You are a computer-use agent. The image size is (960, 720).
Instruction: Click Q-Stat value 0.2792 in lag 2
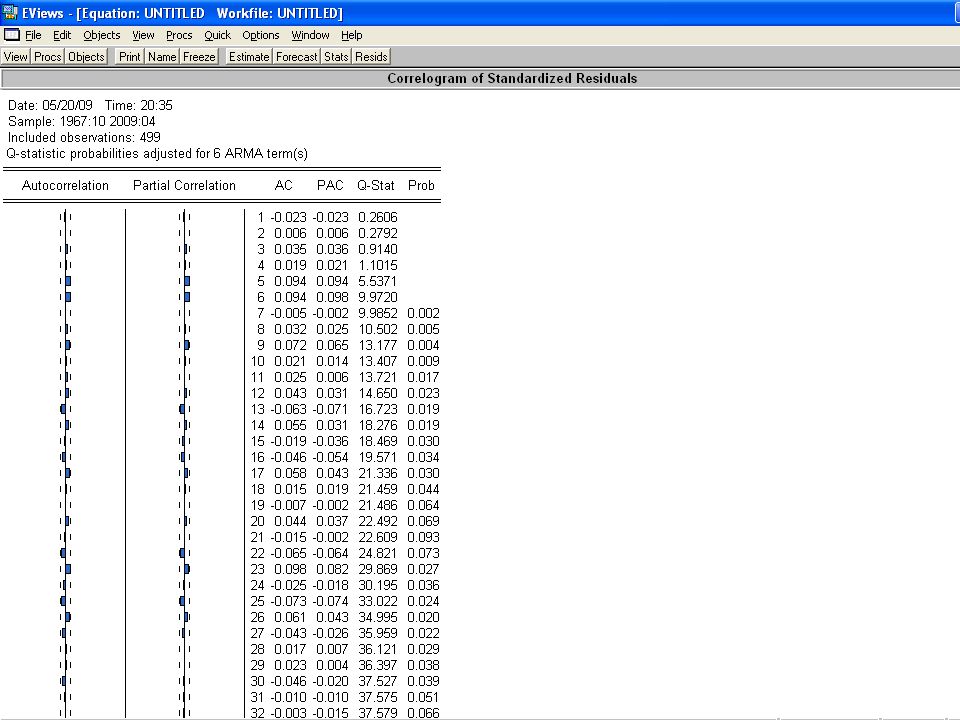click(x=378, y=233)
